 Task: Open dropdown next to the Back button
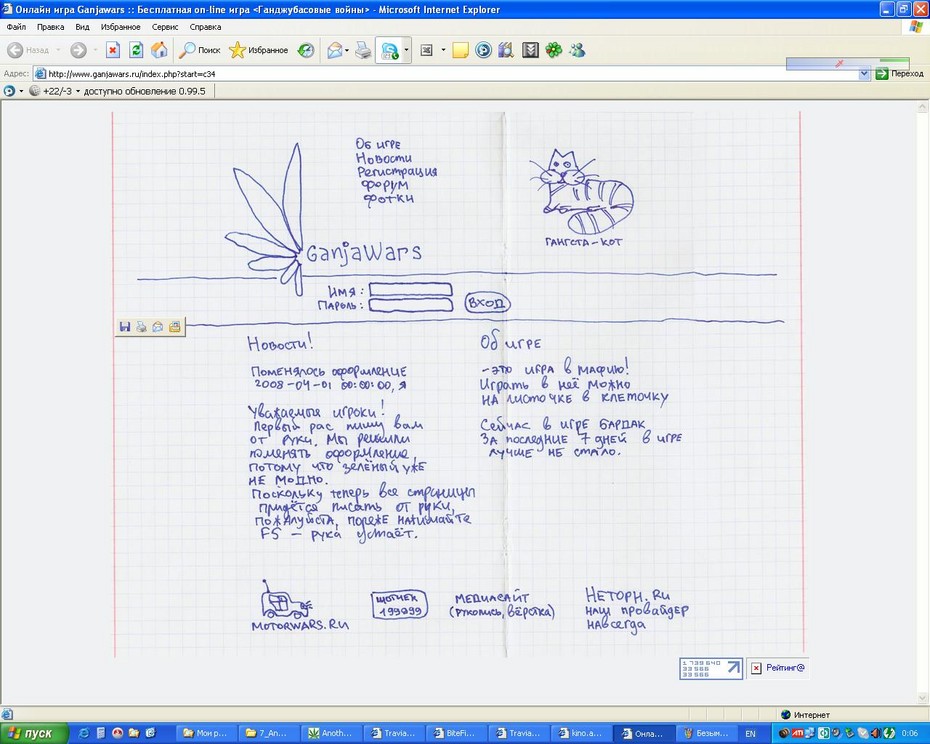coord(58,50)
